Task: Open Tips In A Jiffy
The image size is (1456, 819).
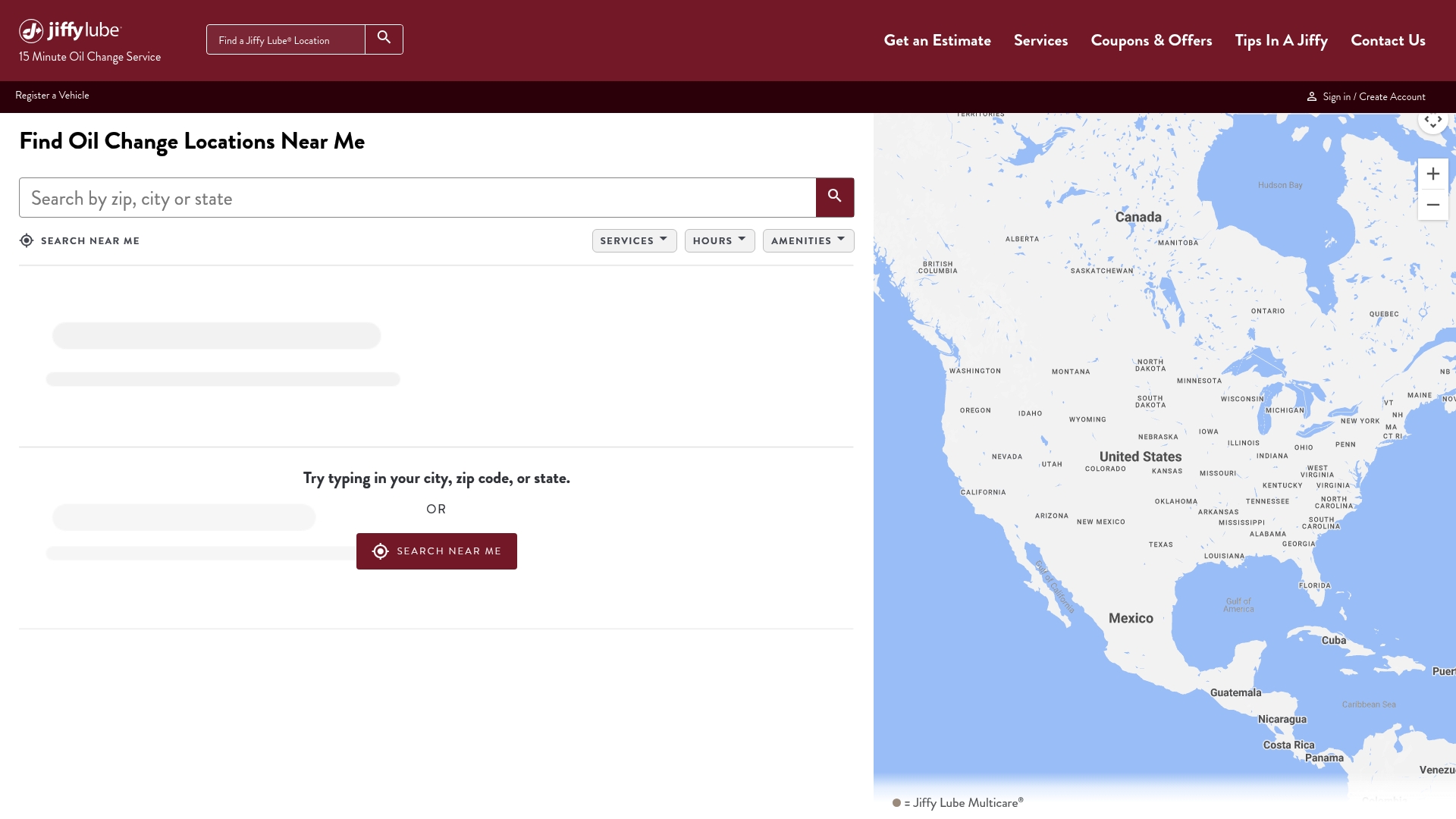Action: [x=1281, y=40]
